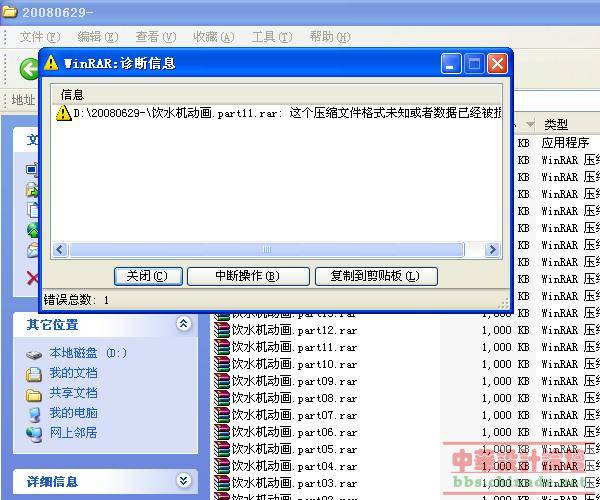The height and width of the screenshot is (500, 600).
Task: Click the RAR archive icon of part05.rar
Action: point(222,449)
